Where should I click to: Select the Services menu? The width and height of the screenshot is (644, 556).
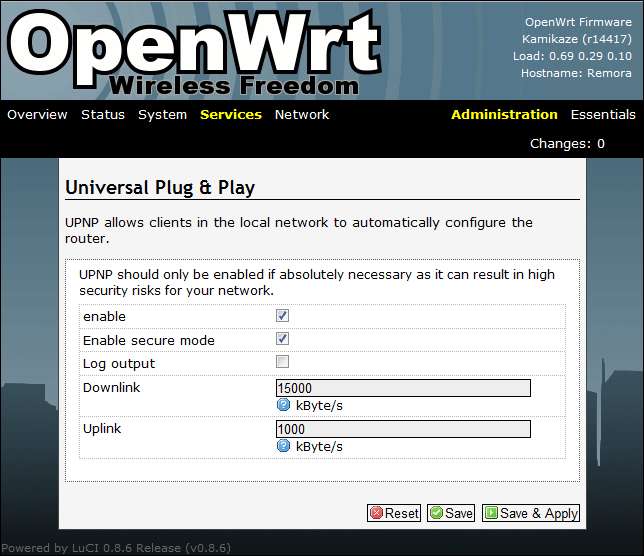pyautogui.click(x=231, y=115)
